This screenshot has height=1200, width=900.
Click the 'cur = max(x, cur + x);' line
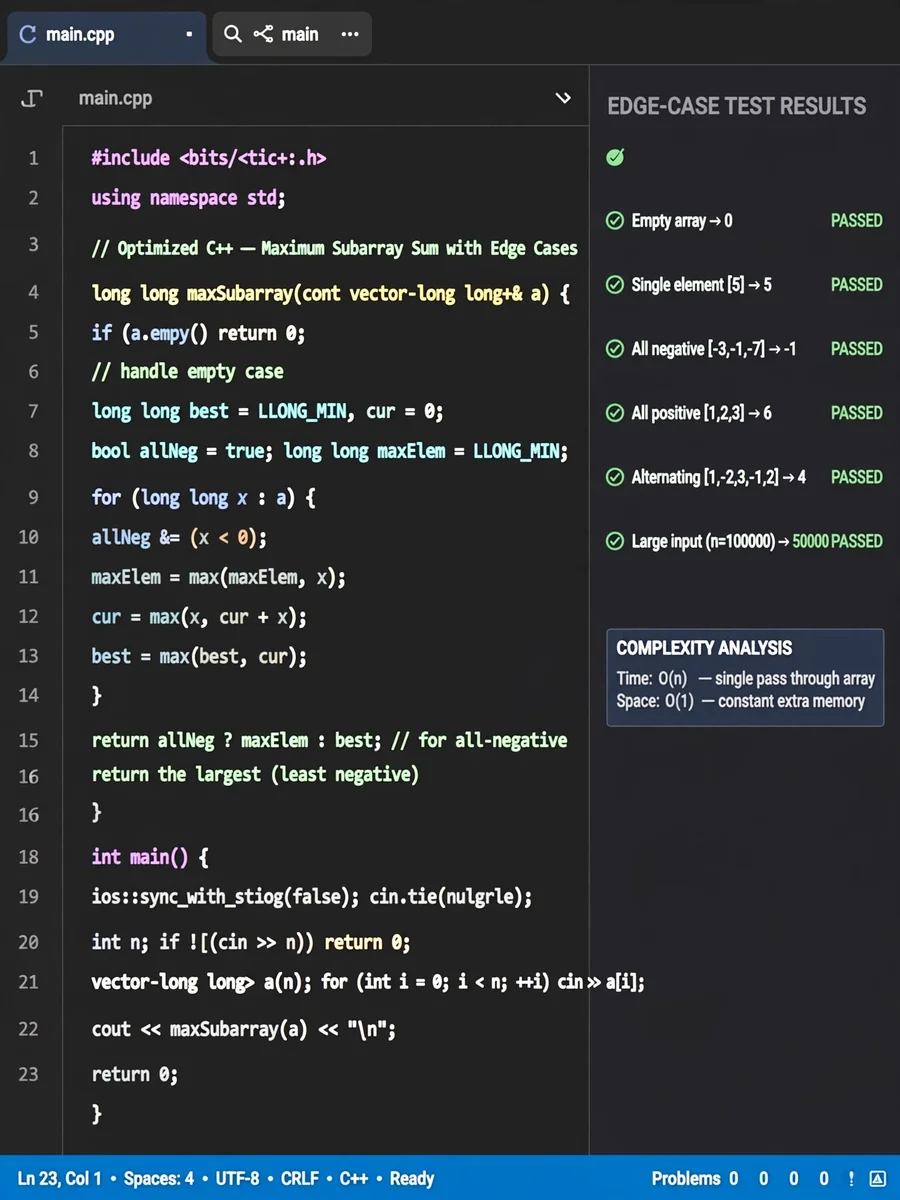(x=199, y=617)
